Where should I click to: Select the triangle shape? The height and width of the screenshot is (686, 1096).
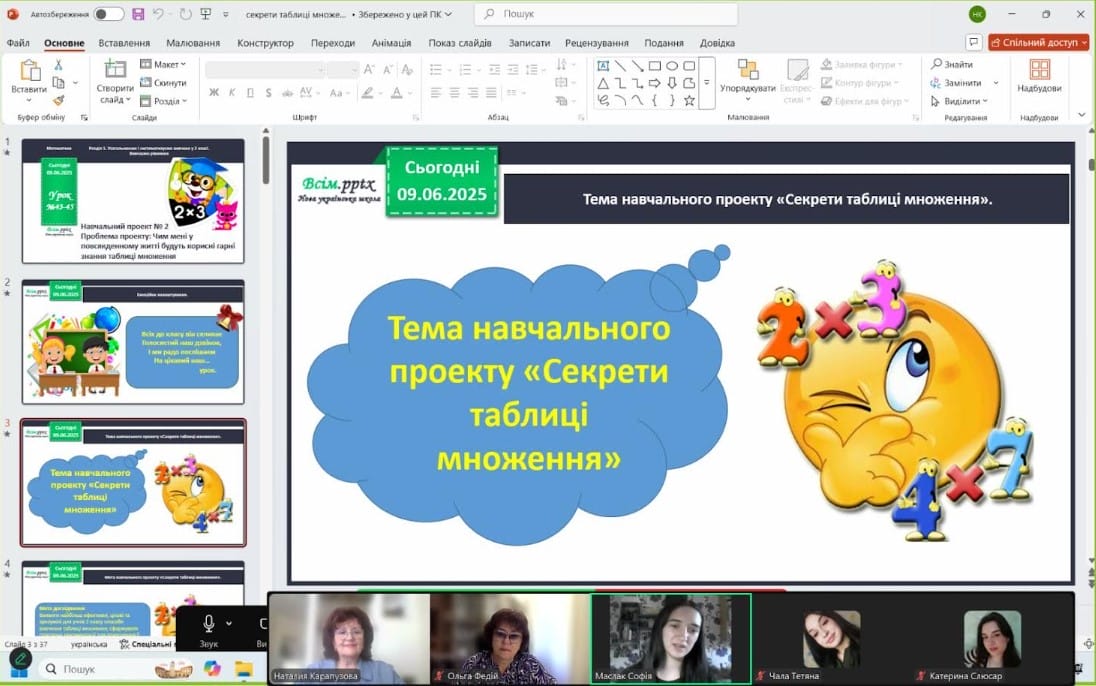(603, 83)
